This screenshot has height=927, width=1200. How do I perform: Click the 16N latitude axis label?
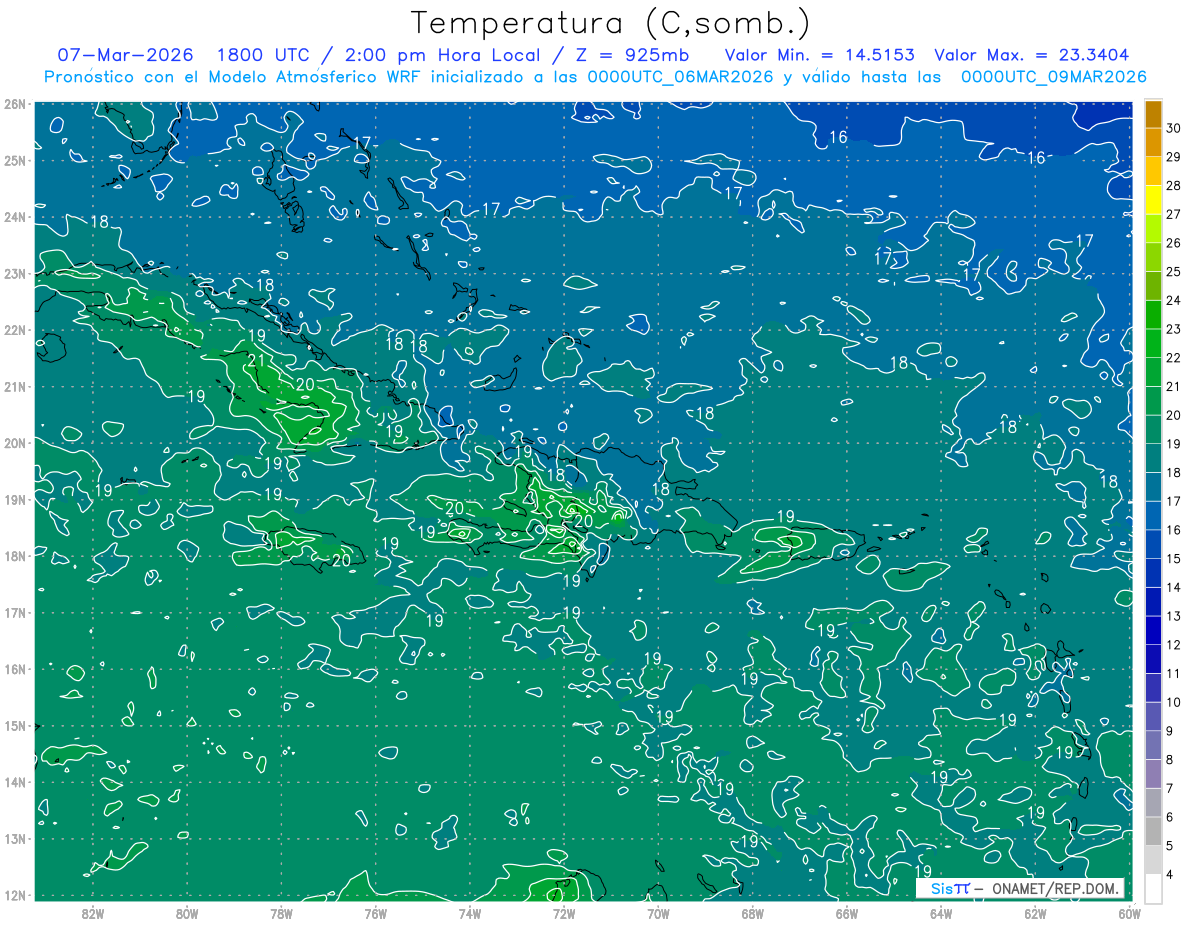(x=14, y=669)
